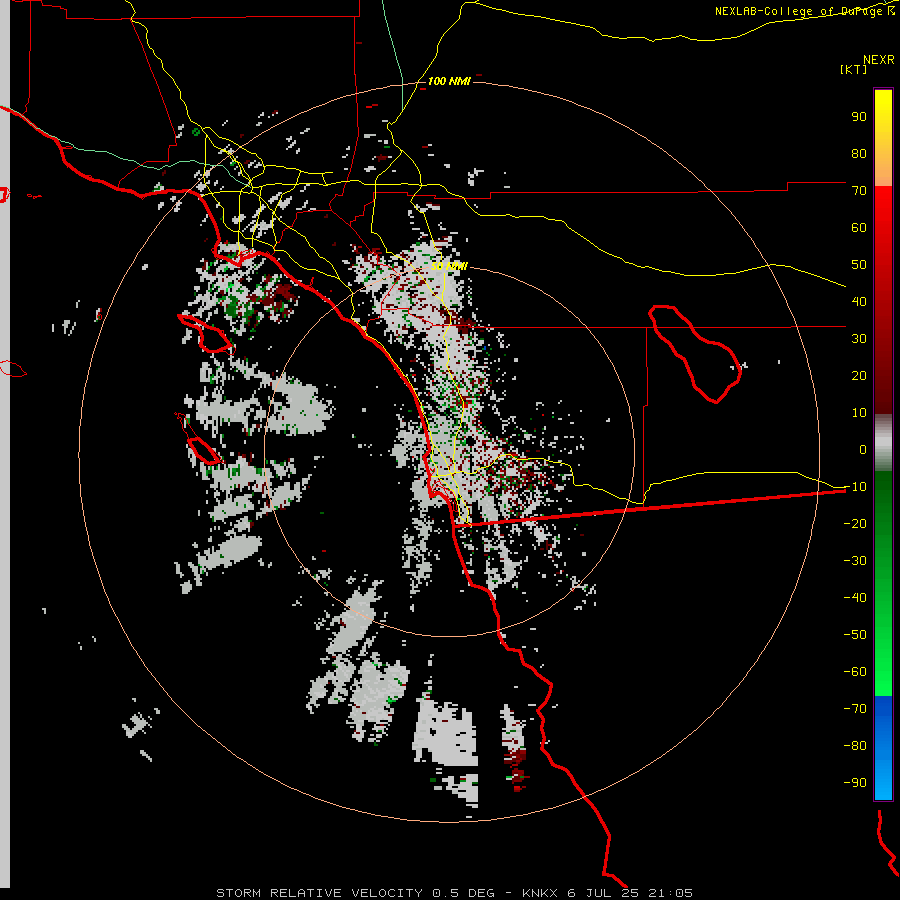Click the 60 value on velocity scale
900x900 pixels.
click(859, 227)
